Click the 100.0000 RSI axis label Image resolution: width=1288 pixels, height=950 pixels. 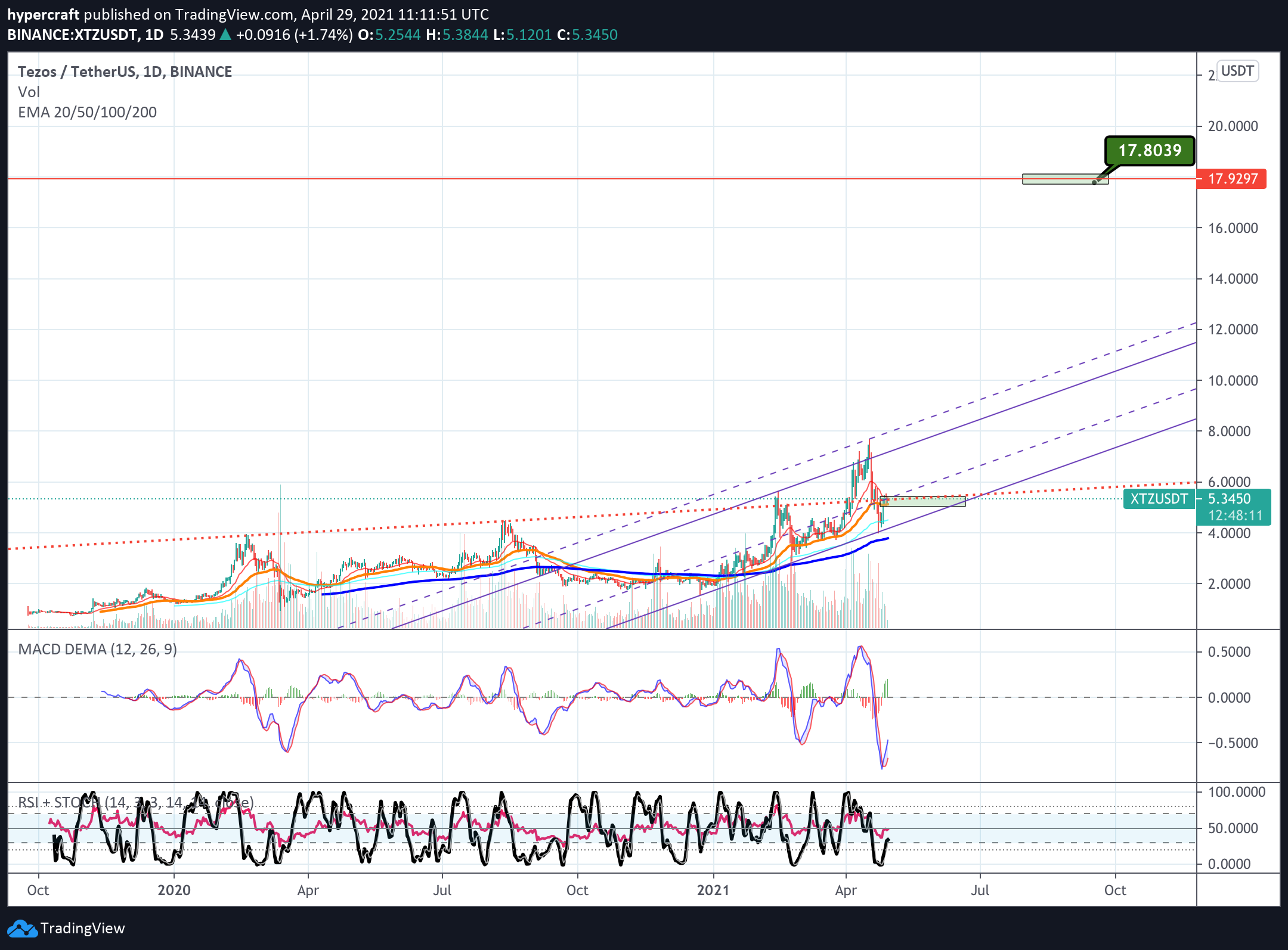1236,792
